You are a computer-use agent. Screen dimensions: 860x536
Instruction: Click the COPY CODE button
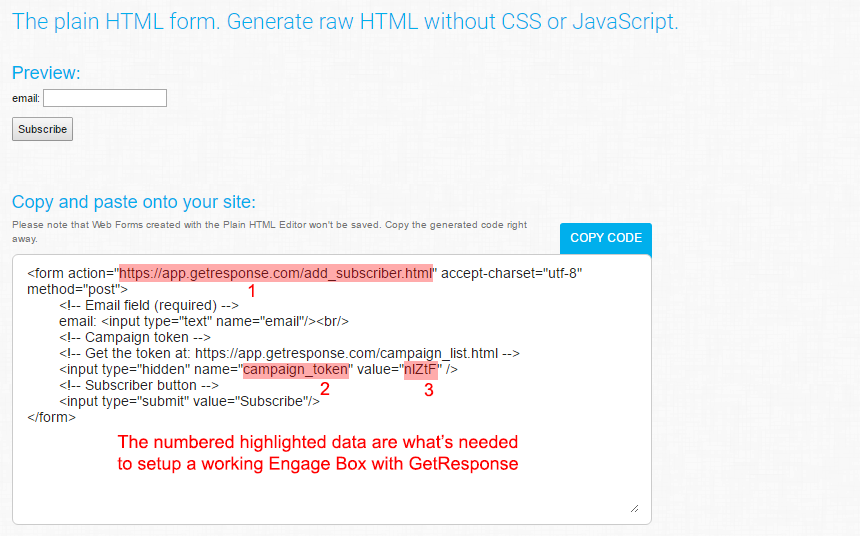coord(606,238)
